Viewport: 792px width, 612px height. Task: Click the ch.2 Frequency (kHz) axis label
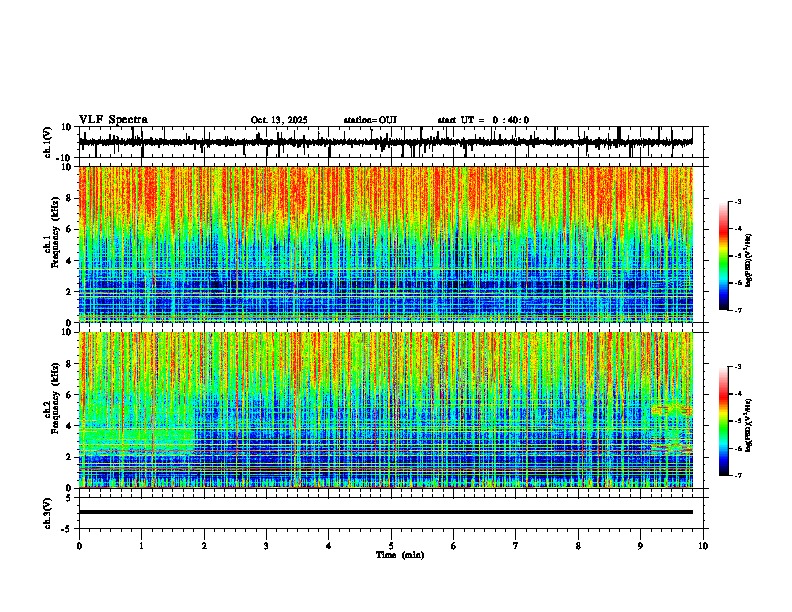[x=55, y=398]
